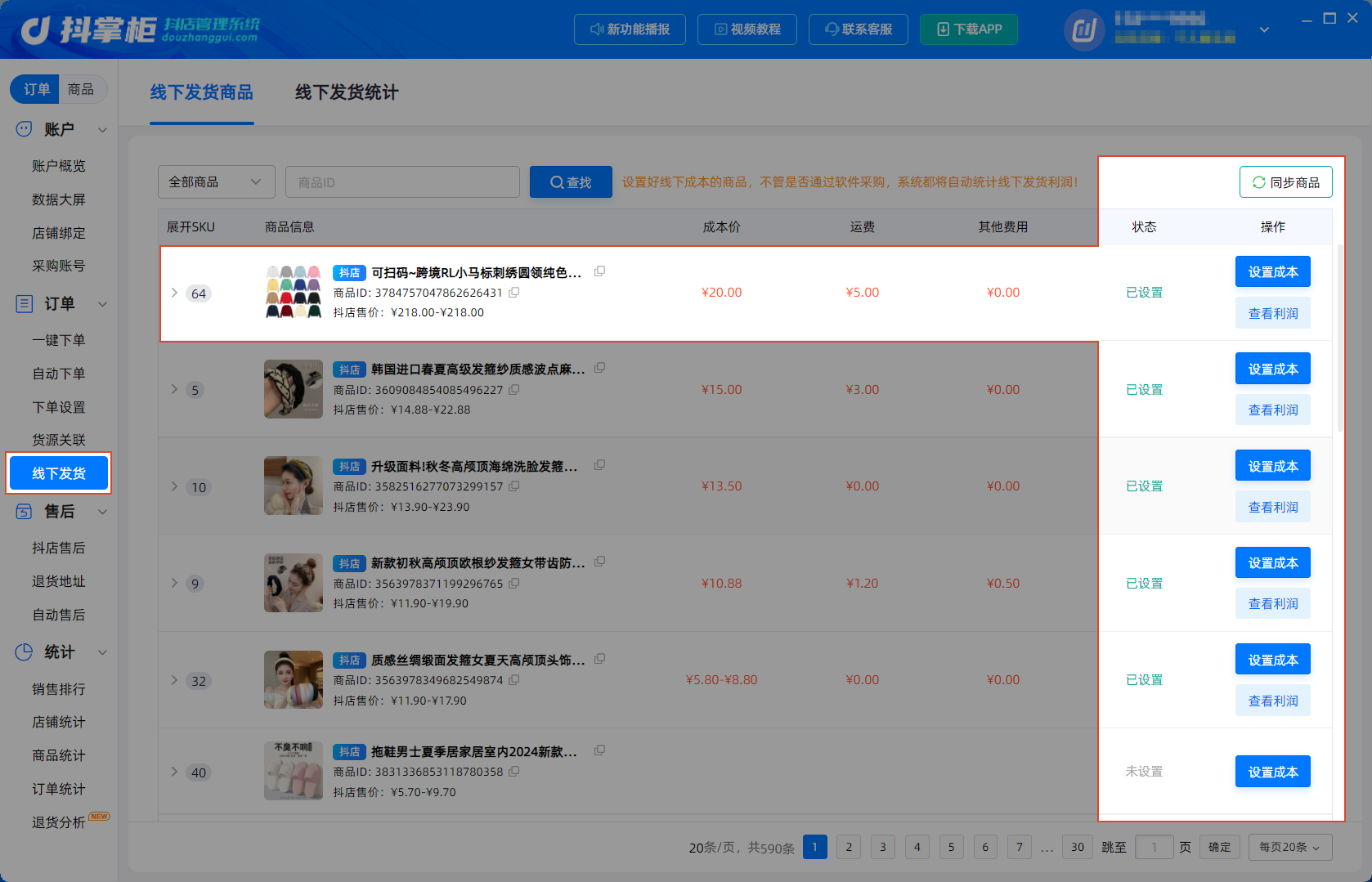Switch sidebar to 商品 mode

(81, 89)
